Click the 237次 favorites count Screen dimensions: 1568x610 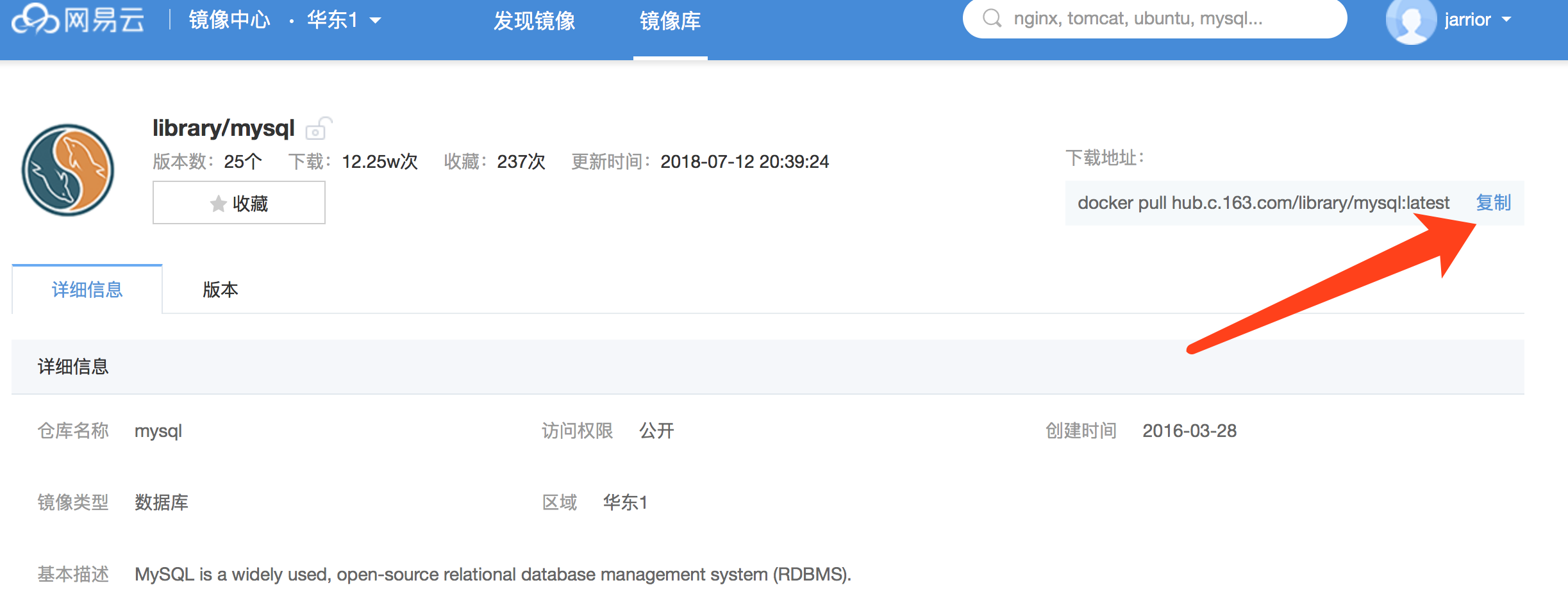pos(521,161)
